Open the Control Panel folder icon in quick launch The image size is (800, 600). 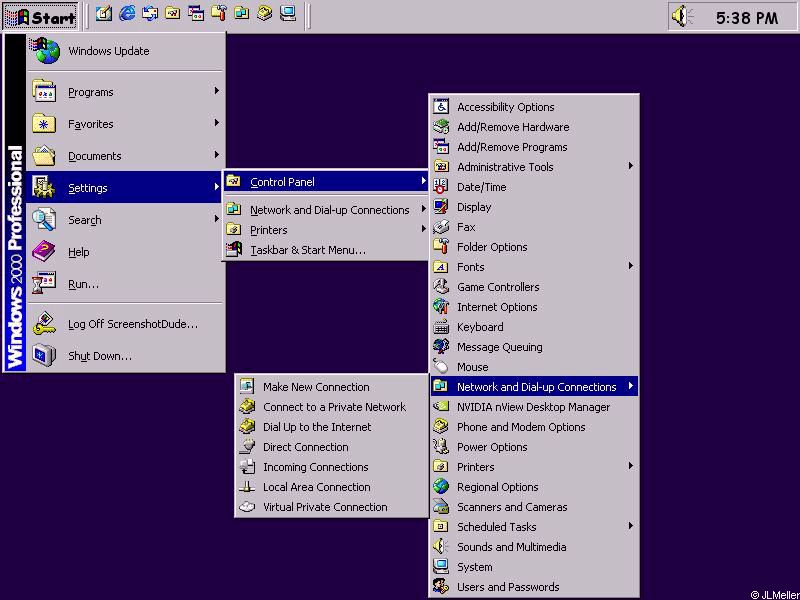pyautogui.click(x=173, y=14)
